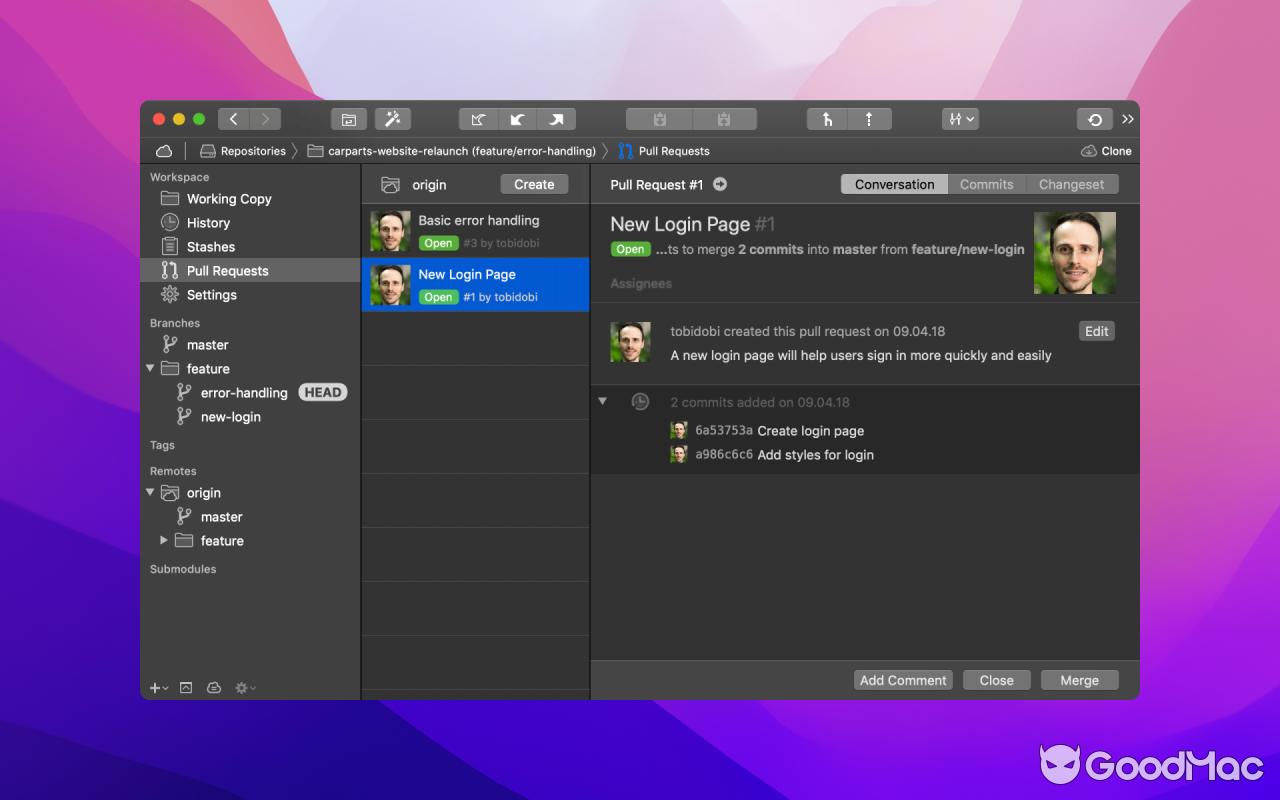The height and width of the screenshot is (800, 1280).
Task: Collapse the origin remote tree
Action: point(150,492)
